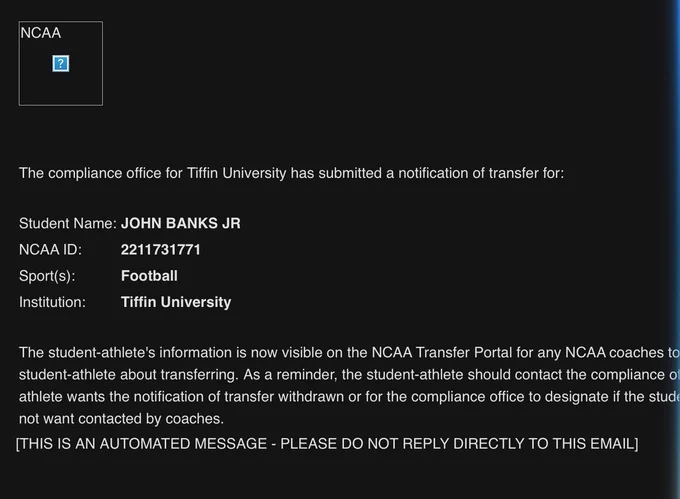Click the NCAA logo alt text
The height and width of the screenshot is (499, 680).
pos(40,33)
